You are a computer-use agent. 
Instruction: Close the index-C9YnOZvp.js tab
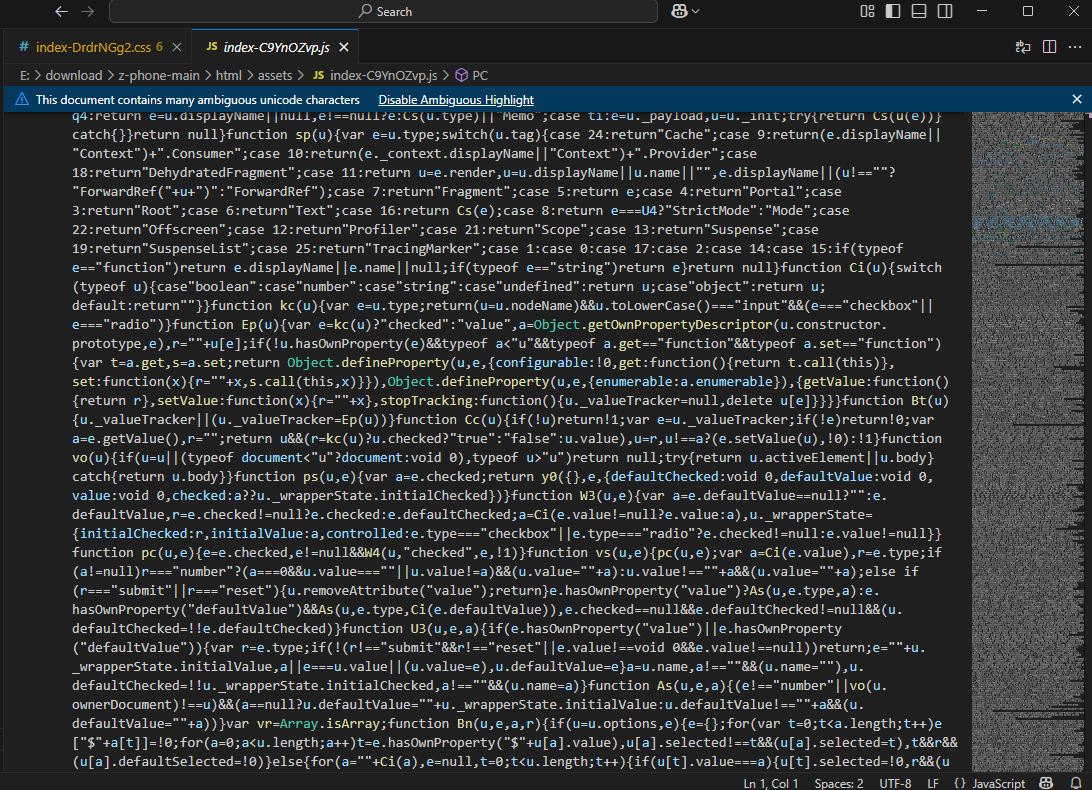click(x=344, y=47)
